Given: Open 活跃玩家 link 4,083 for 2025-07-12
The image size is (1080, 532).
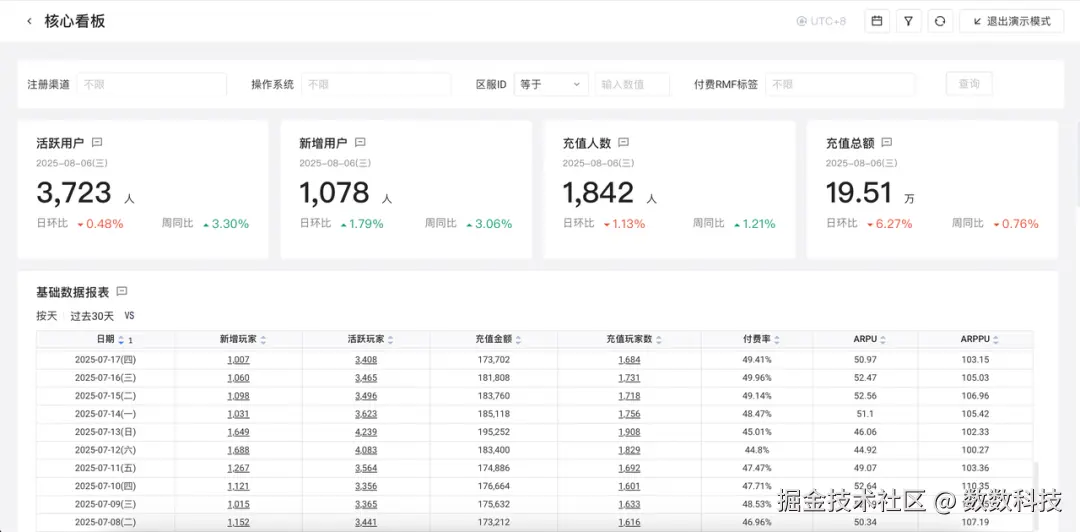Looking at the screenshot, I should pos(366,450).
